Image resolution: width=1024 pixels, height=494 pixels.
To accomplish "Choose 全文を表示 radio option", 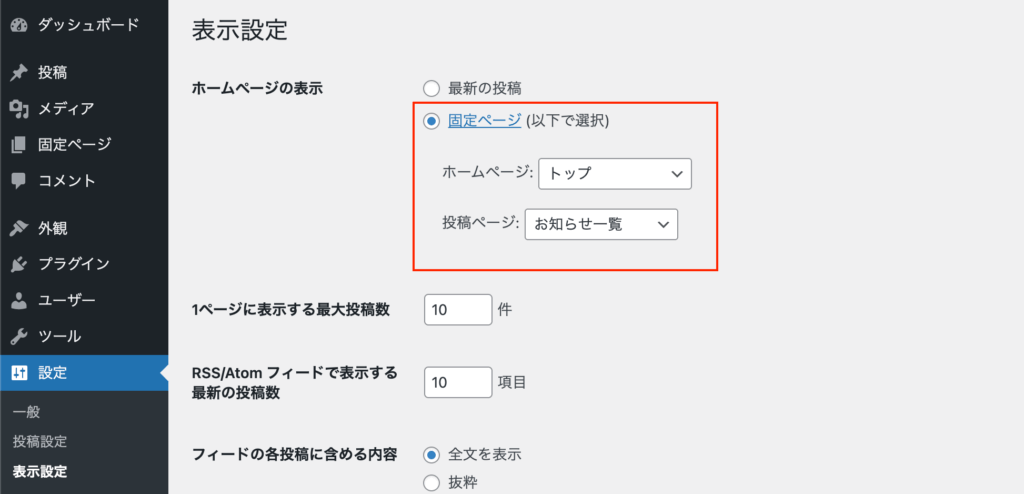I will pyautogui.click(x=432, y=454).
